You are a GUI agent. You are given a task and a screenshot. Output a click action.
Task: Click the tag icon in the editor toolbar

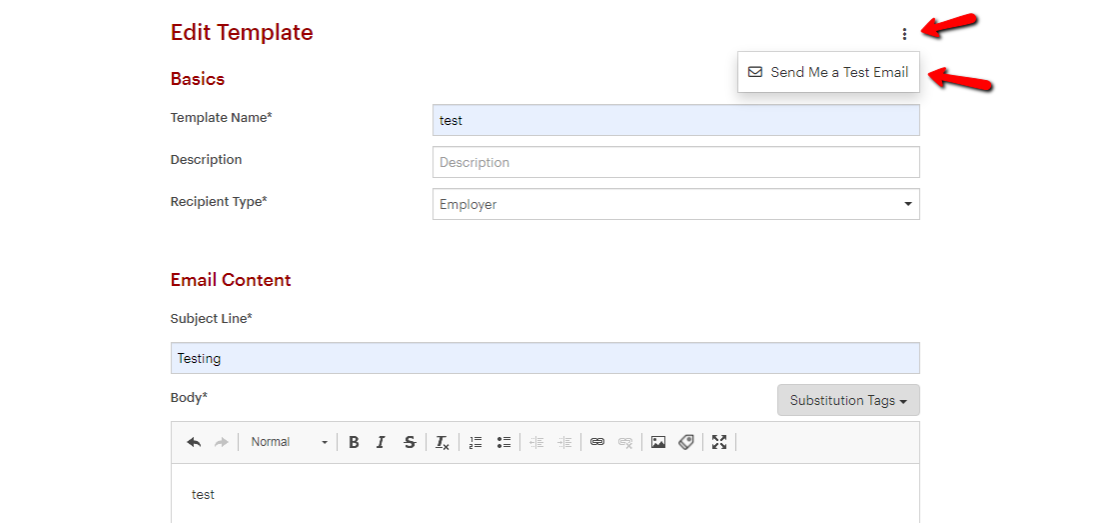click(x=686, y=442)
